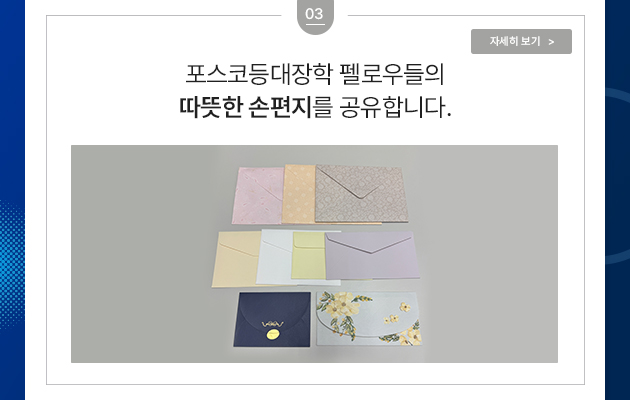Click the dotted pattern on left blue margin
Screen dimensions: 630x400
tap(12, 265)
